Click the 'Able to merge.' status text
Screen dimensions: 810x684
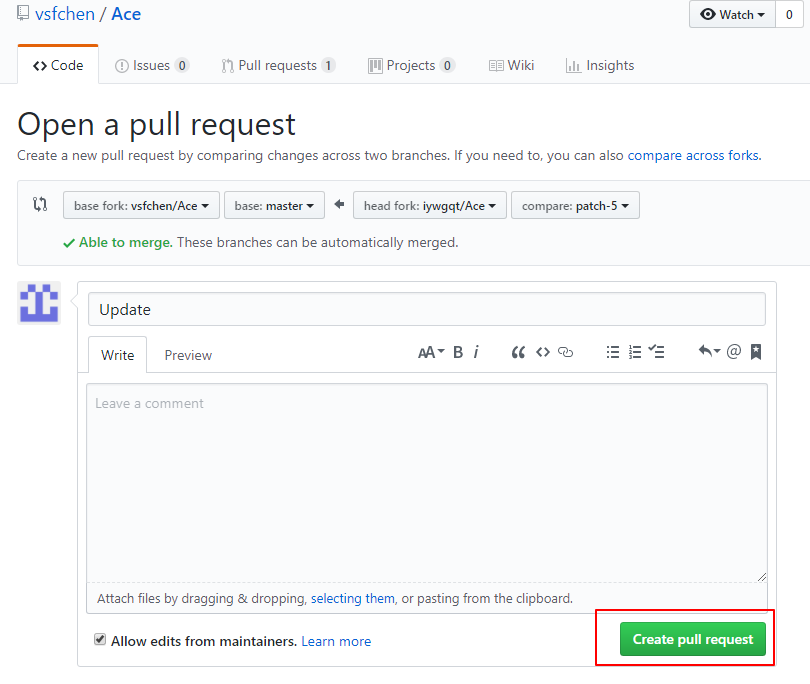pos(126,242)
